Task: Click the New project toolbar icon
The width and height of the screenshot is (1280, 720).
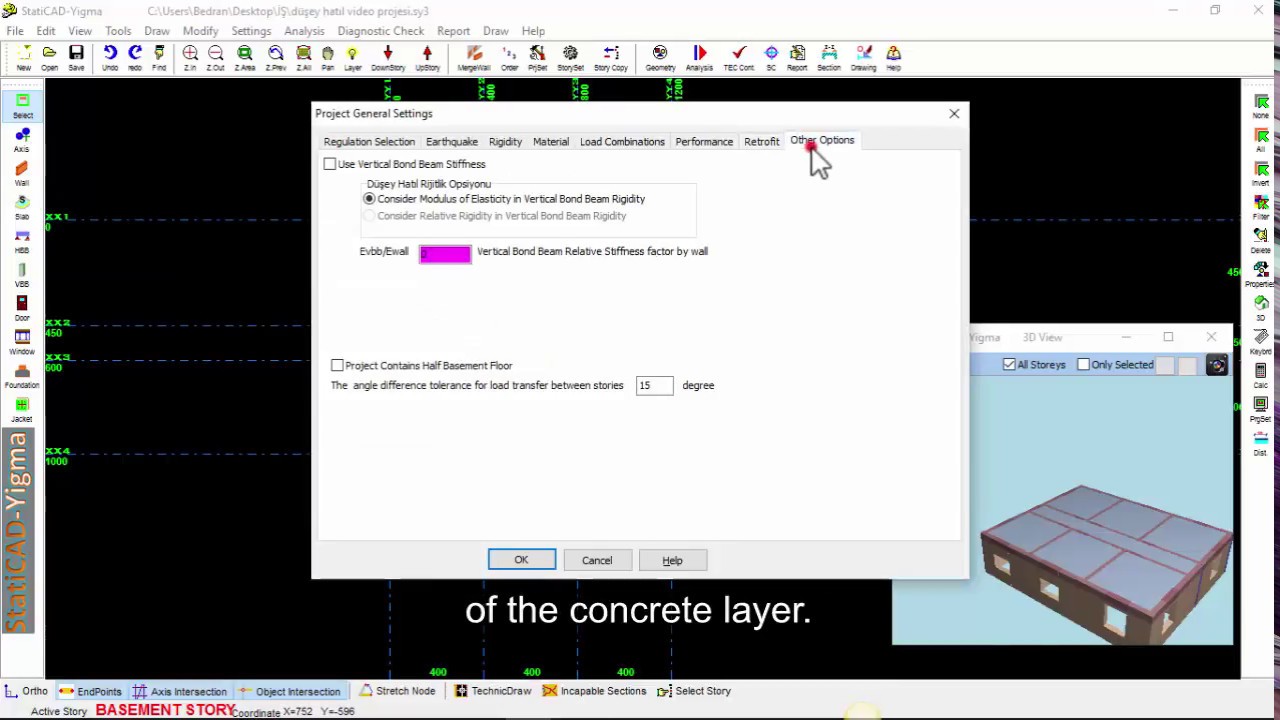Action: [23, 57]
